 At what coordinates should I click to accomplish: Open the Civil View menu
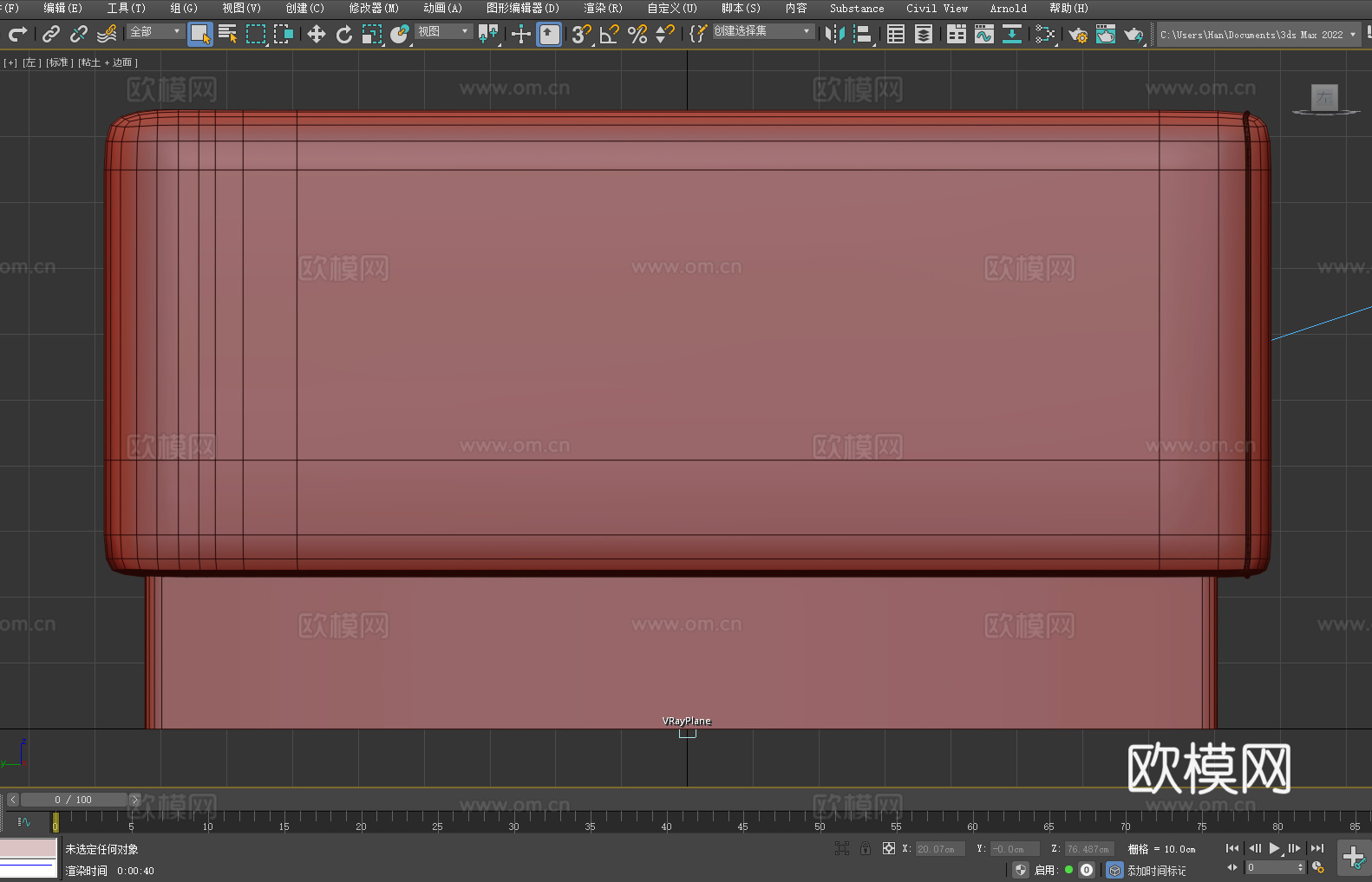click(937, 8)
